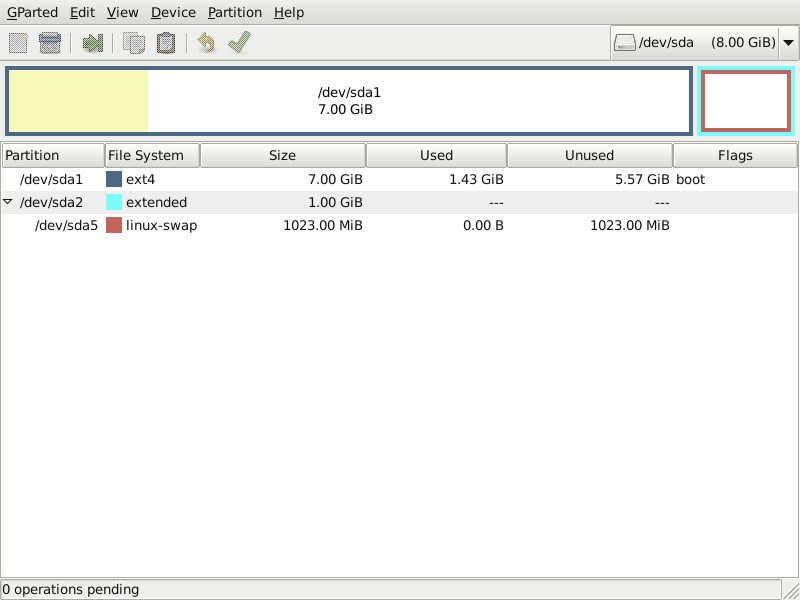The image size is (800, 600).
Task: Delete the selected partition
Action: (48, 42)
